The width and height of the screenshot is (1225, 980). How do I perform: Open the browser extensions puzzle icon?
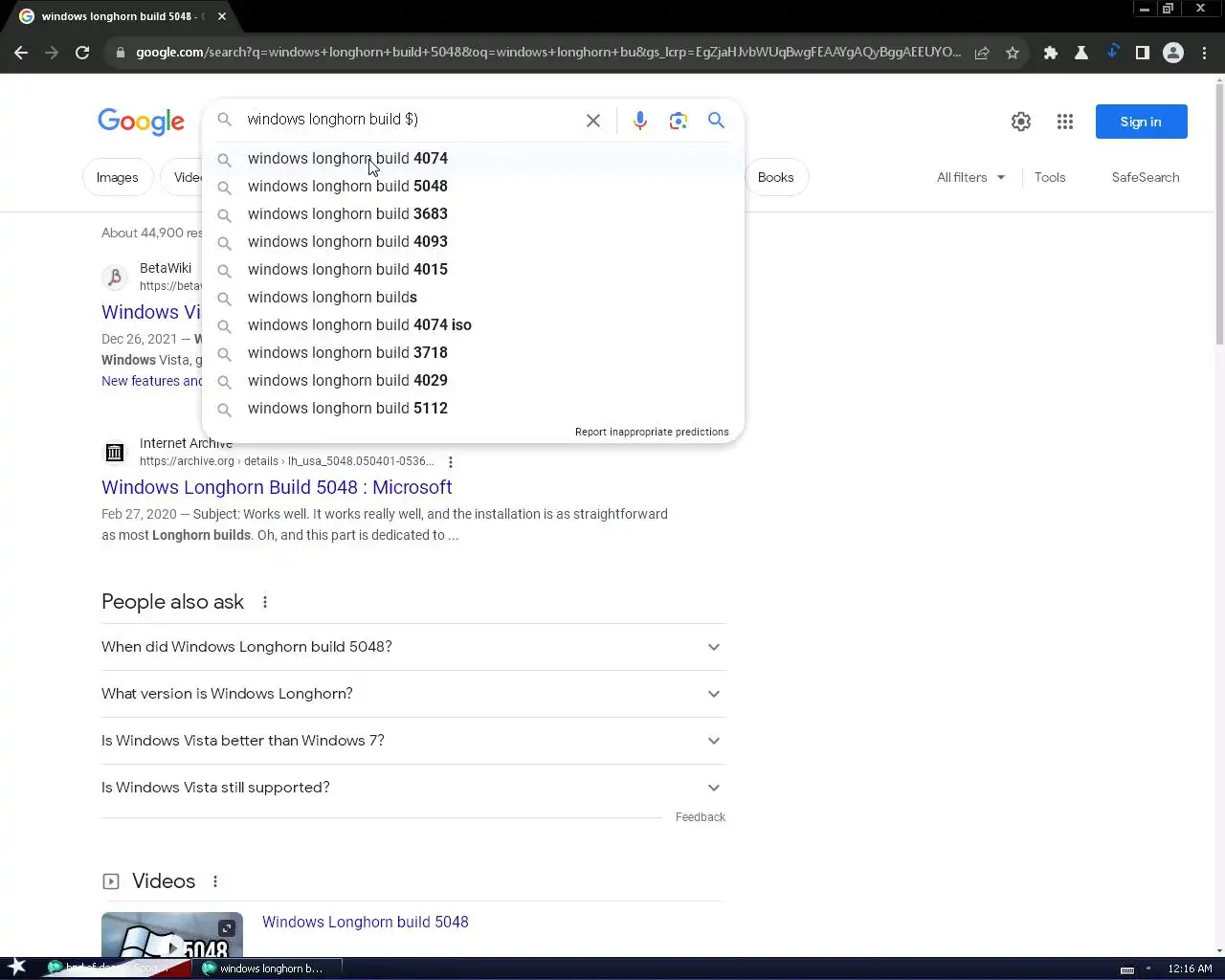point(1051,53)
